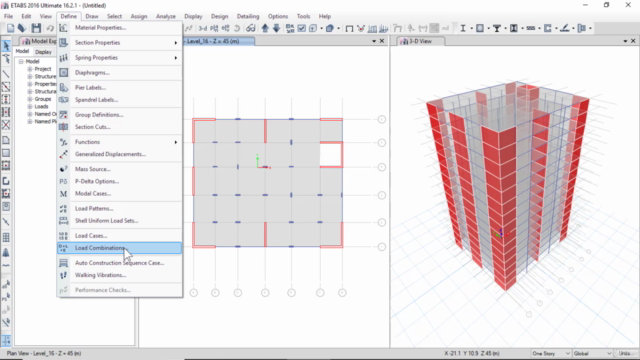Click the steel frame design I-beam icon
The width and height of the screenshot is (640, 360).
coord(463,28)
